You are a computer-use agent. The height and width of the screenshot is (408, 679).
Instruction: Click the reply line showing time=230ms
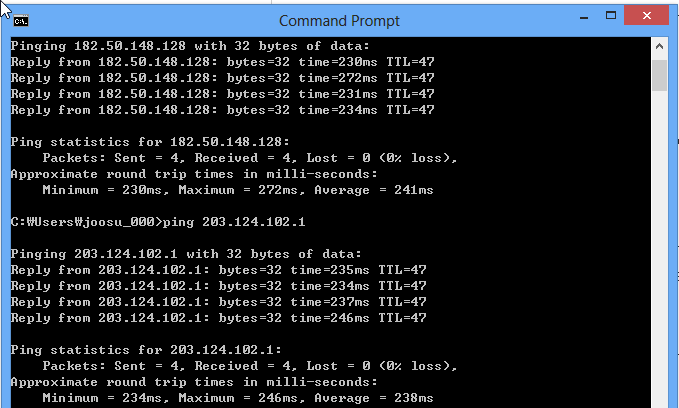click(222, 62)
